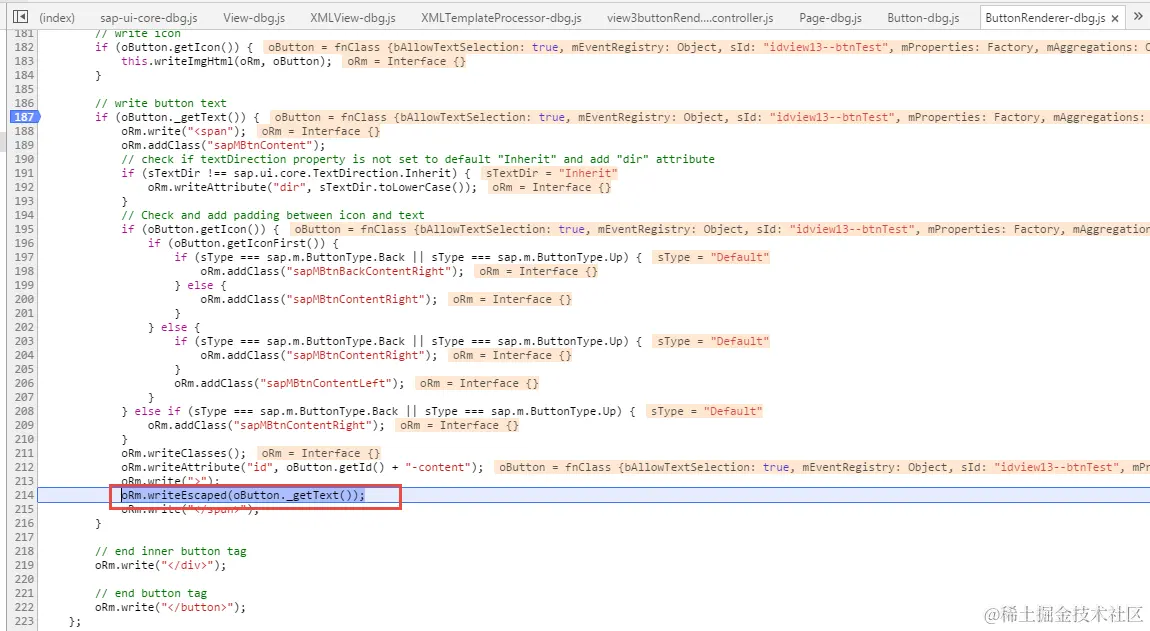Set a breakpoint on line 214
Image resolution: width=1150 pixels, height=631 pixels.
click(24, 495)
